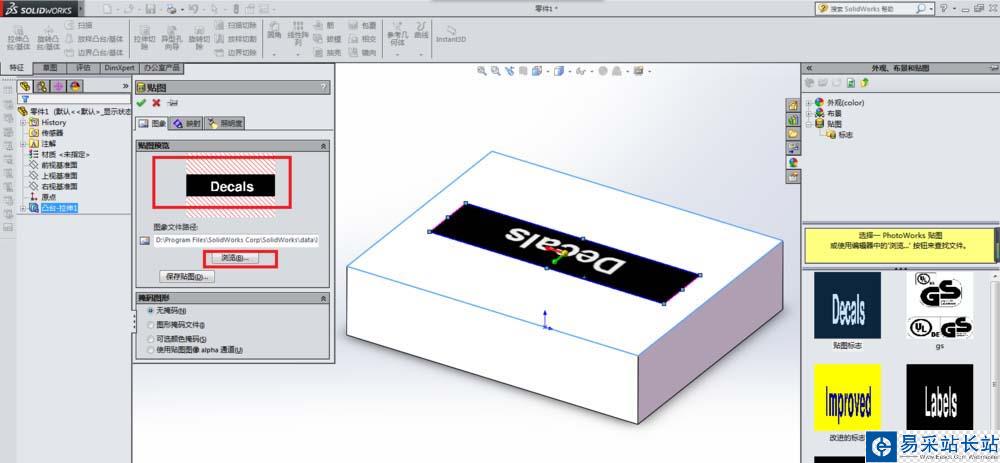Select the yellow Improved decal thumbnail
The image size is (1000, 463).
[848, 397]
